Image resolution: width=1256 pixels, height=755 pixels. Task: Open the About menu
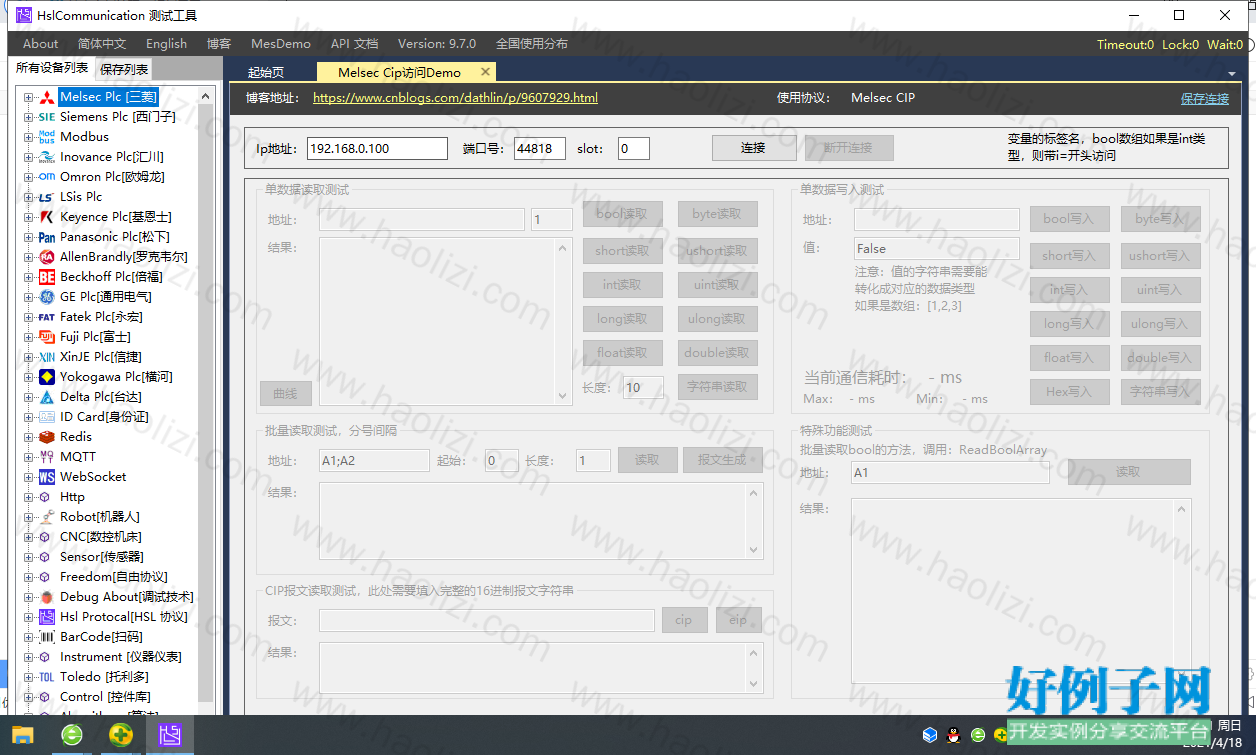(x=40, y=44)
